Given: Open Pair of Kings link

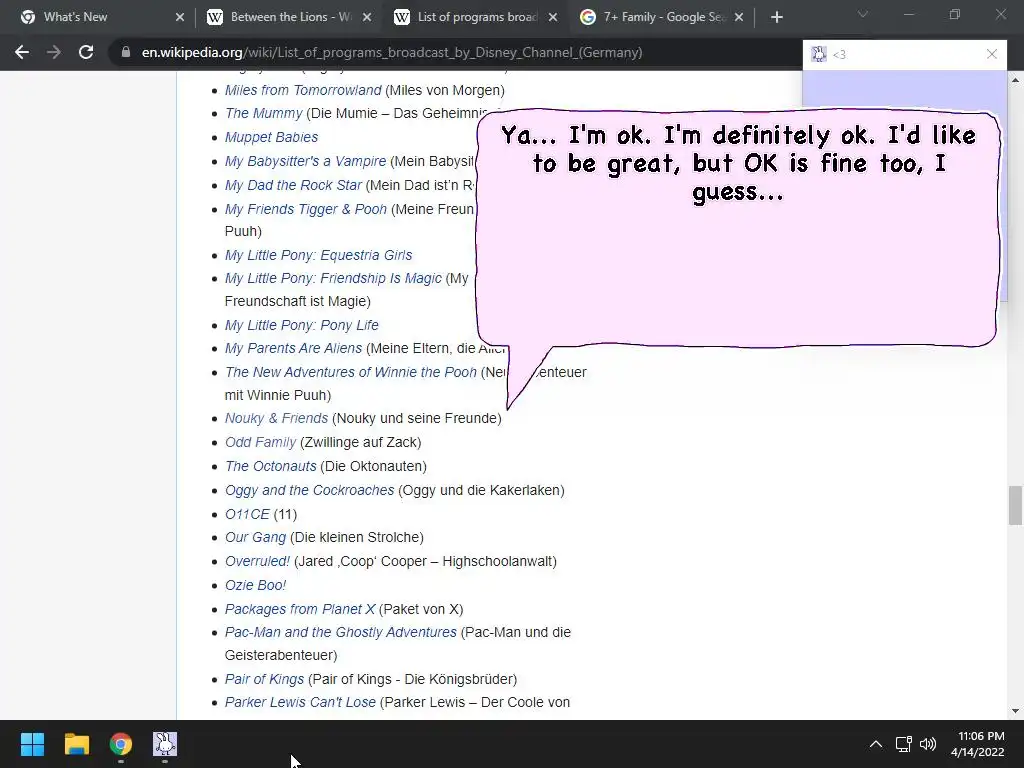Looking at the screenshot, I should [x=264, y=679].
